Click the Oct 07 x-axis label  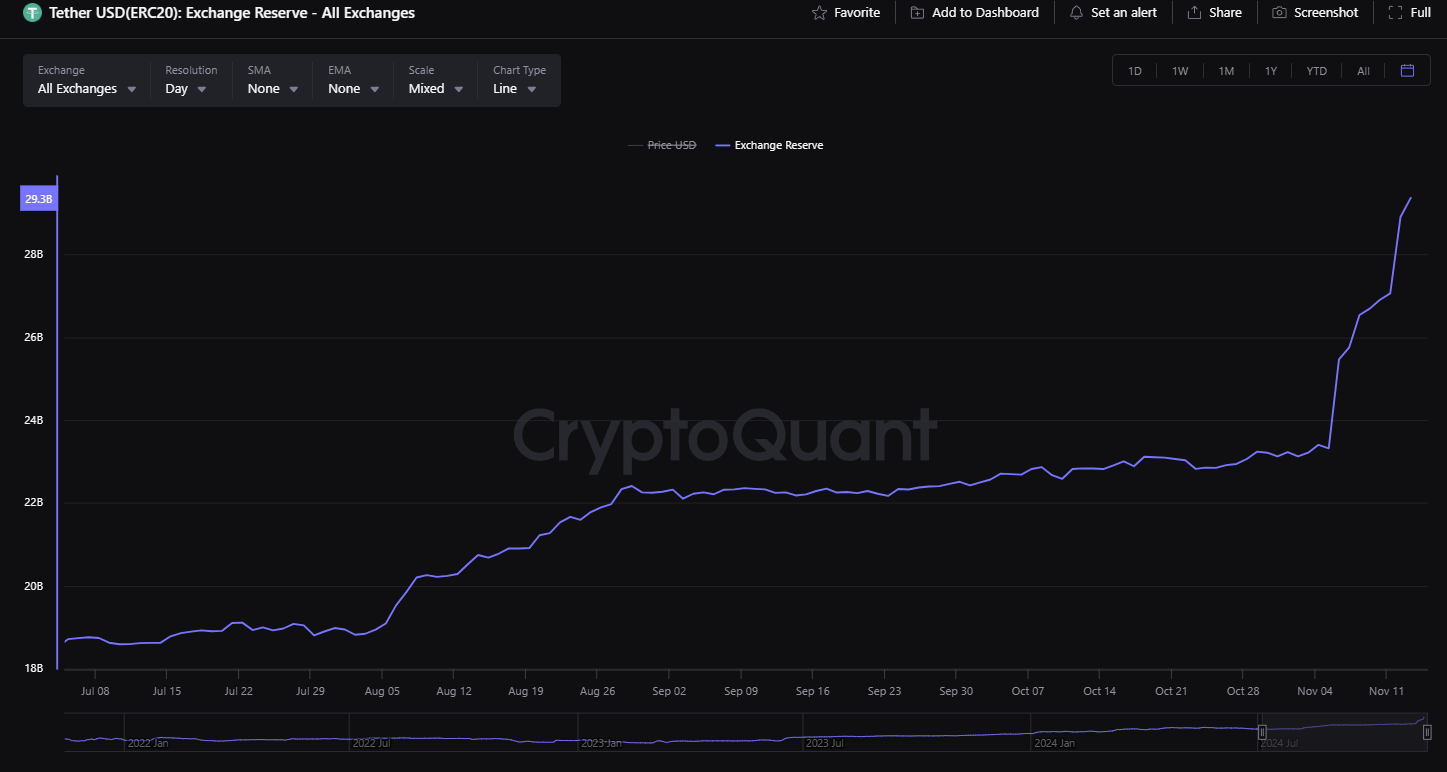[1027, 691]
